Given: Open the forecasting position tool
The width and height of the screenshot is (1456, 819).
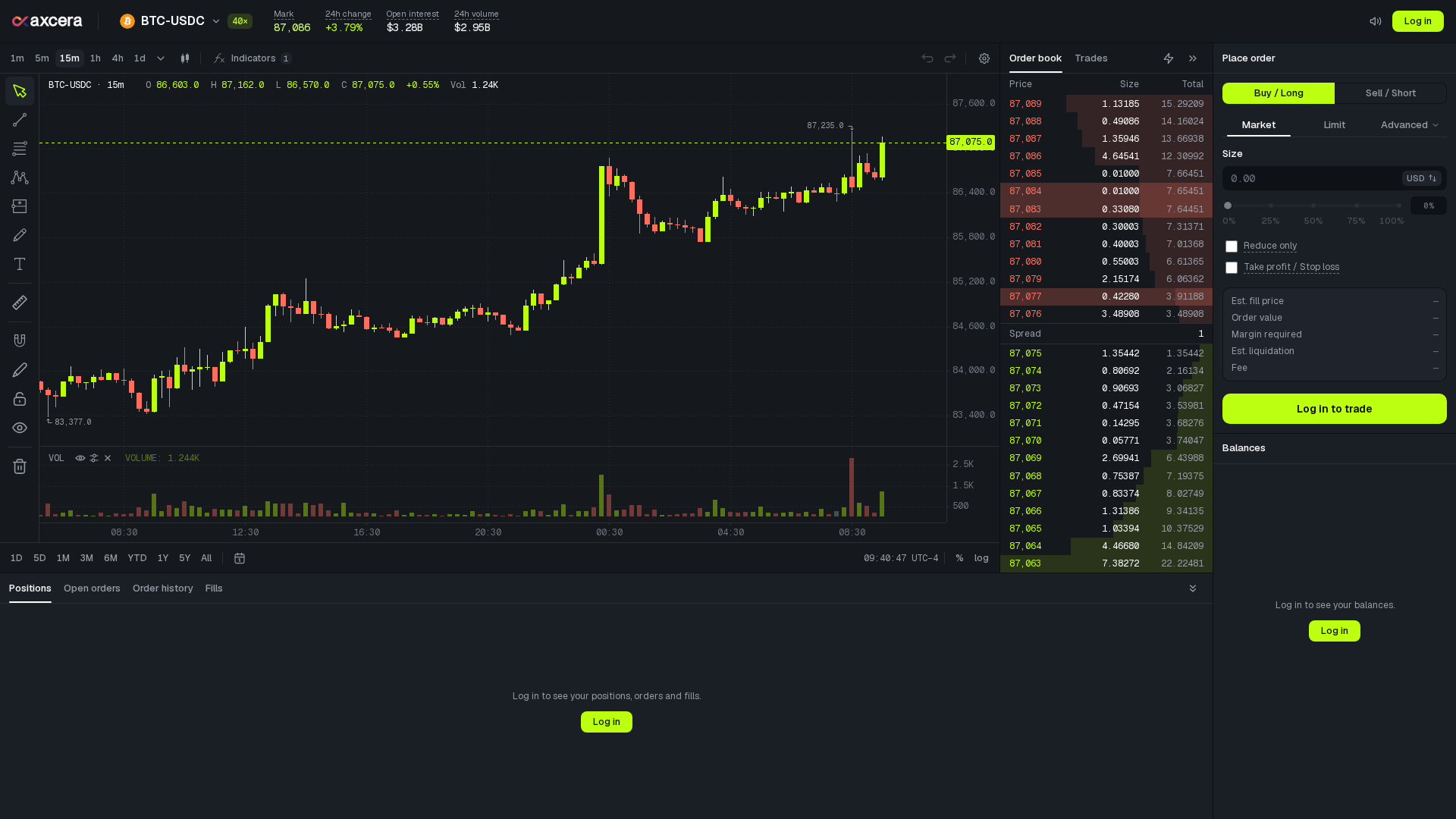Looking at the screenshot, I should click(x=20, y=206).
